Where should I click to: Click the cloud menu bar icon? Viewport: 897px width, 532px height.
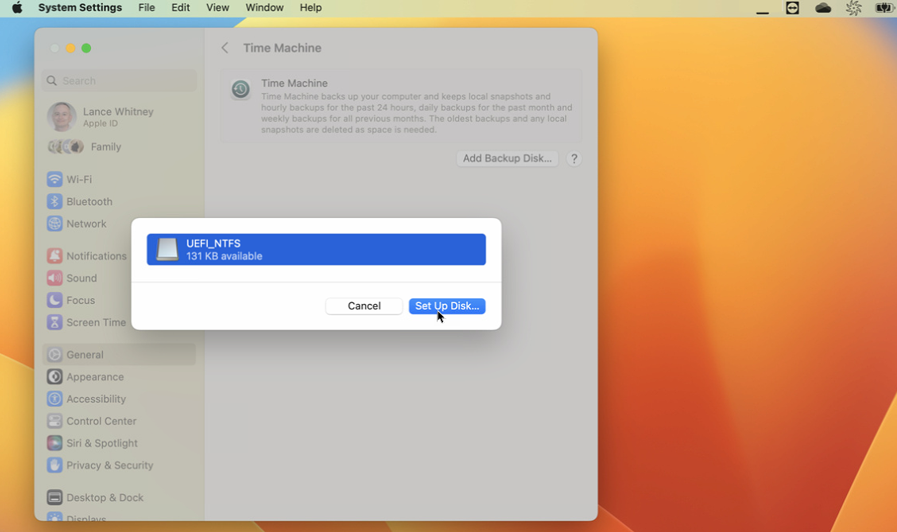coord(823,8)
